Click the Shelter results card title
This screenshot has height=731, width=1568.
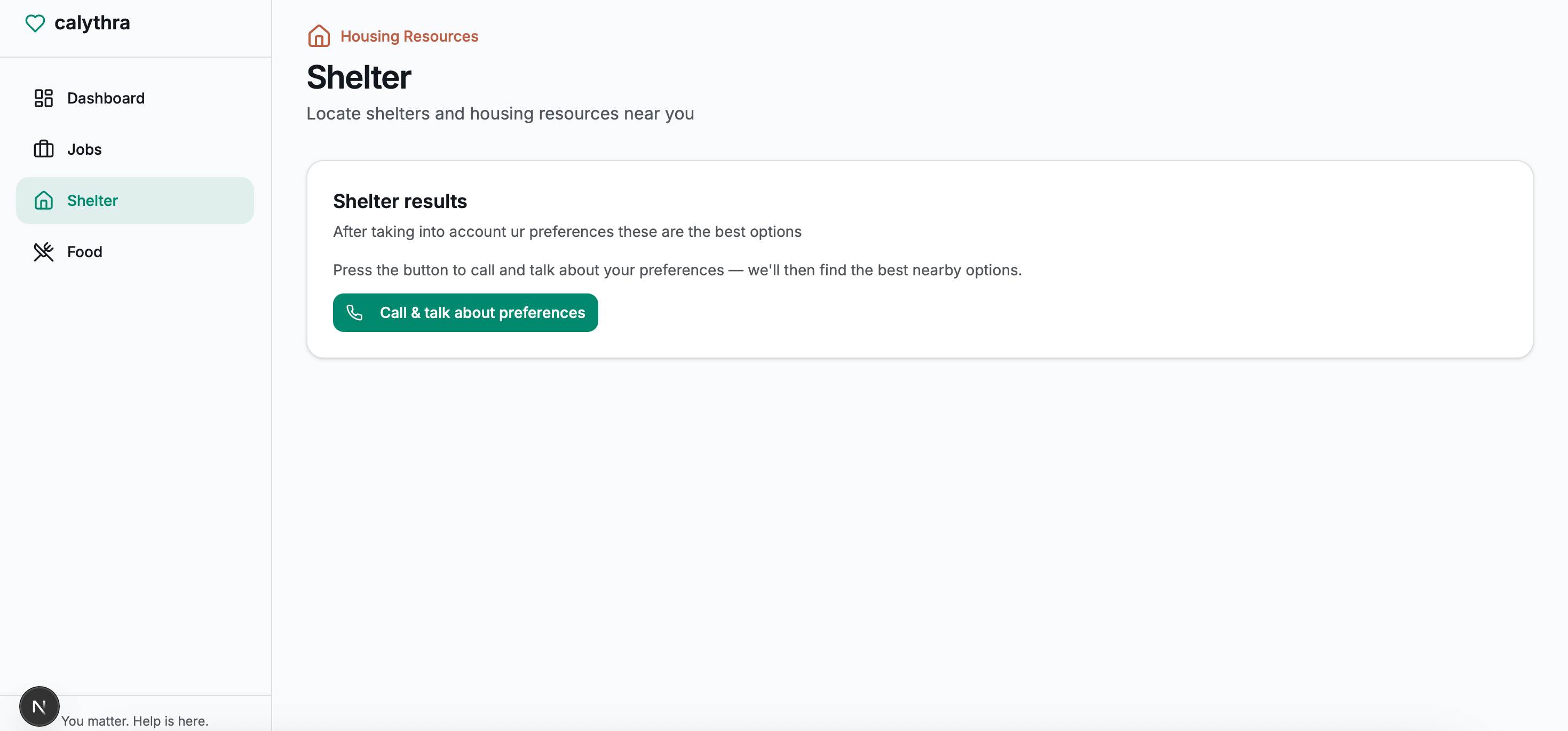[x=399, y=201]
